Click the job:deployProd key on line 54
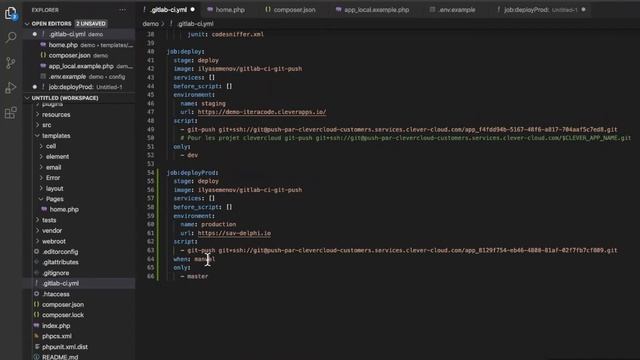The height and width of the screenshot is (360, 640). [192, 173]
